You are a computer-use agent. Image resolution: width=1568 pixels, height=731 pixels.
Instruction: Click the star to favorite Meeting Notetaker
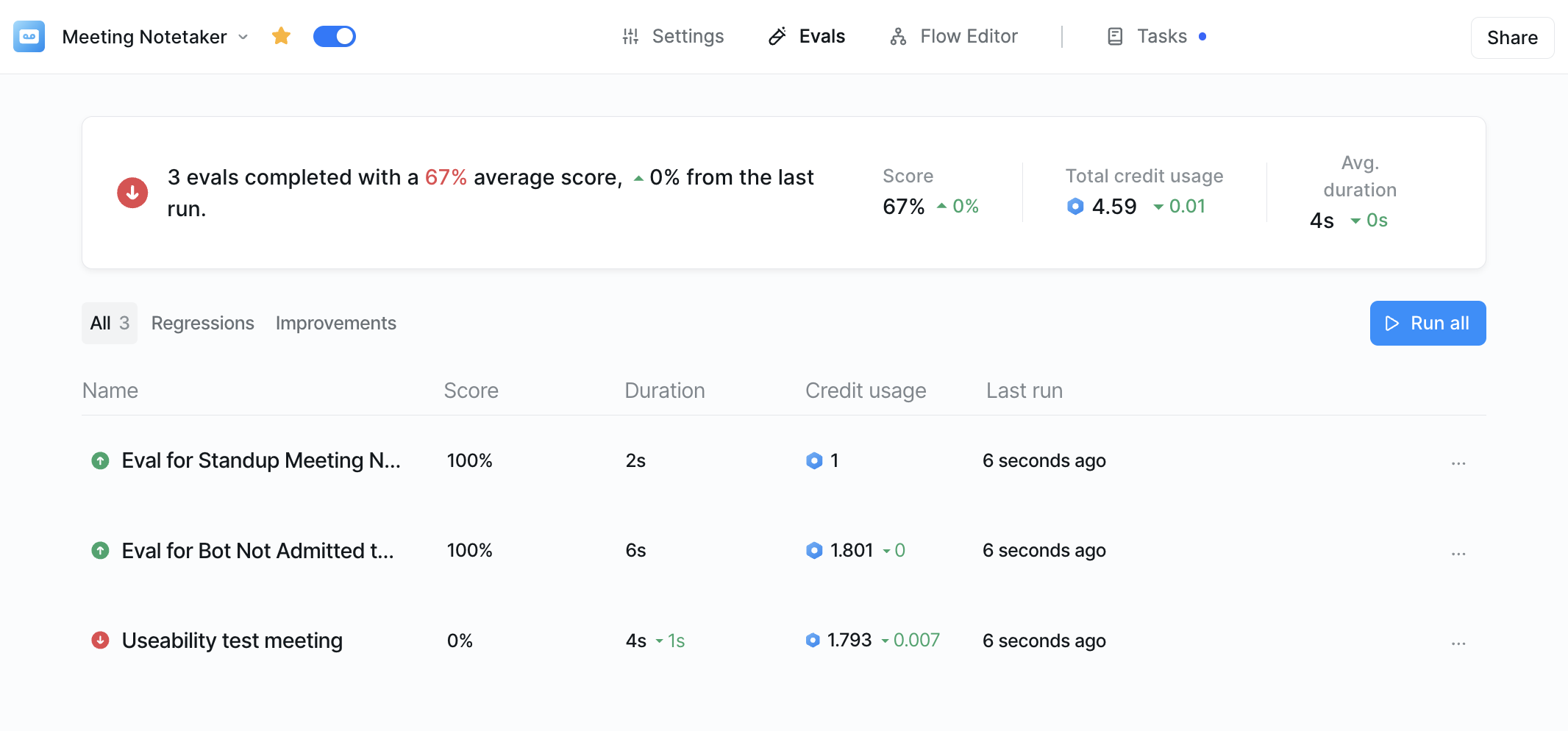pos(281,35)
